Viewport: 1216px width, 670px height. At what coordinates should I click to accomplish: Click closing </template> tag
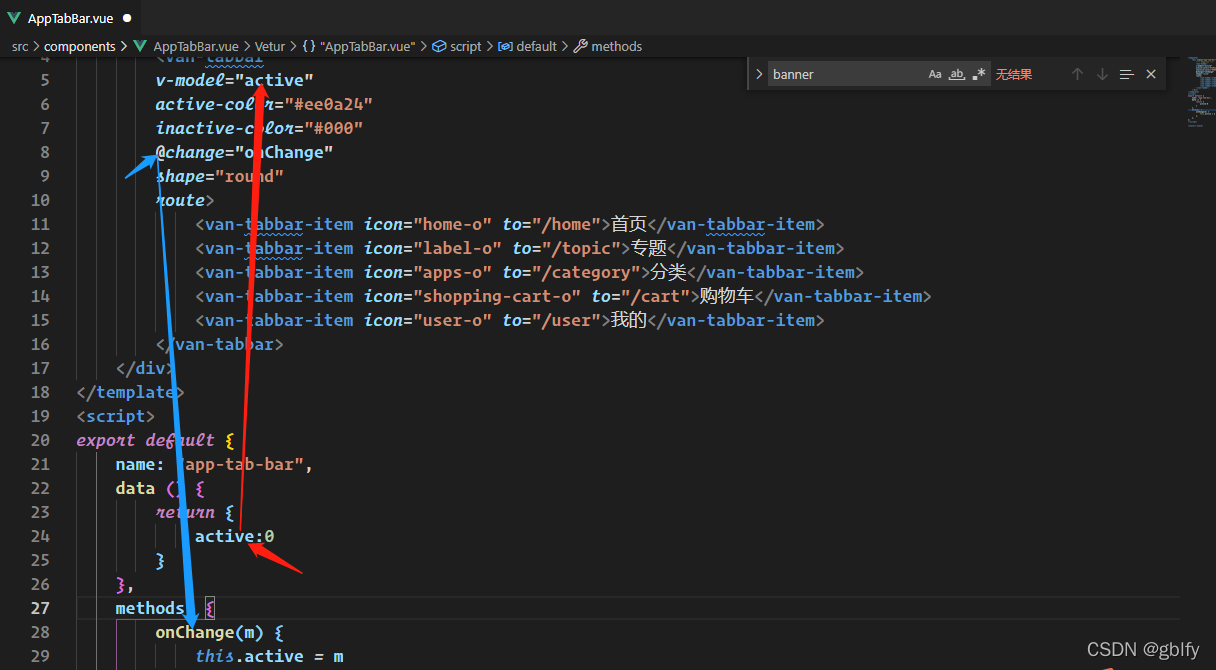click(x=130, y=392)
